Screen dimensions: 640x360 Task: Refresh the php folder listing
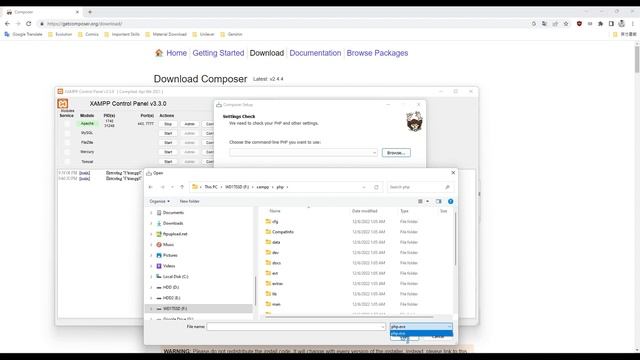coord(376,187)
